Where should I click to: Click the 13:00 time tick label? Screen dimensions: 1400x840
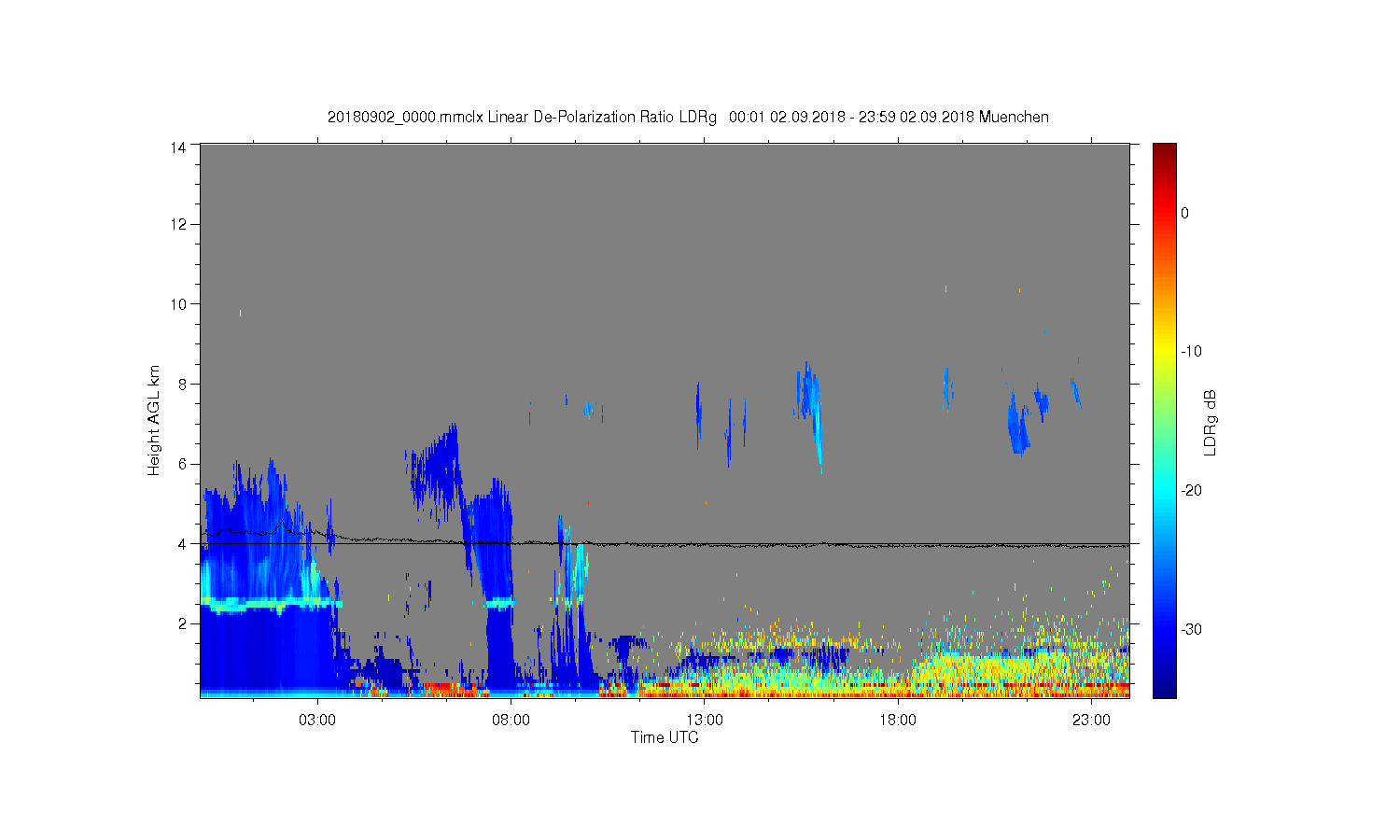click(x=705, y=721)
